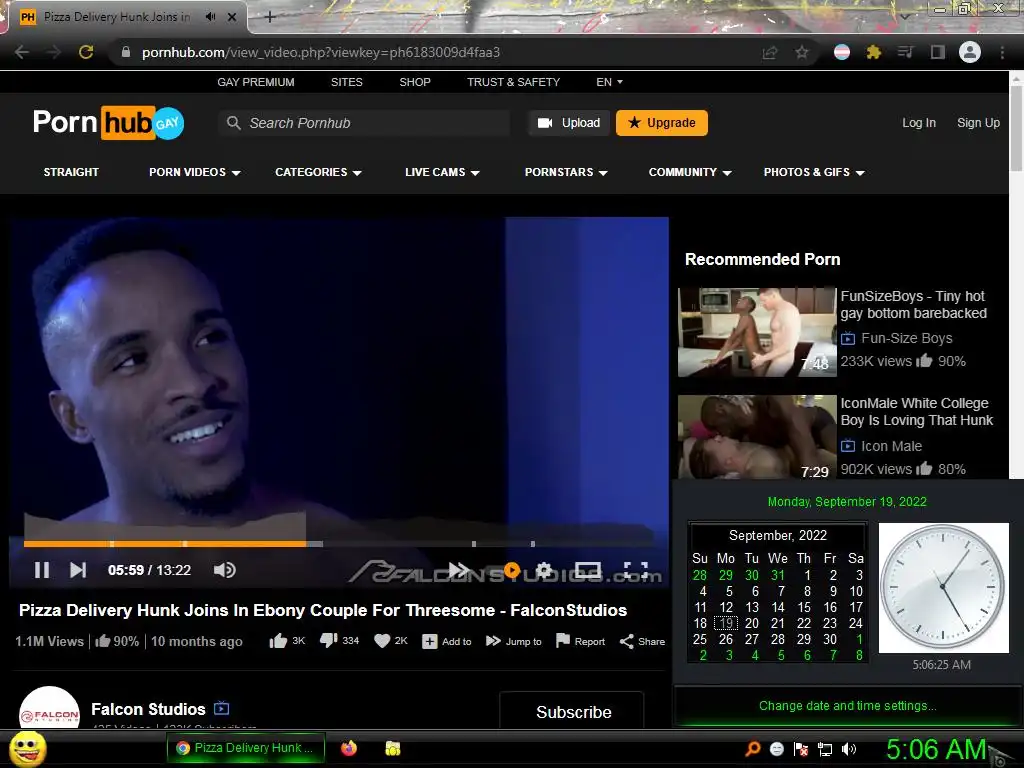This screenshot has height=768, width=1024.
Task: Click the Upload button
Action: (x=569, y=123)
